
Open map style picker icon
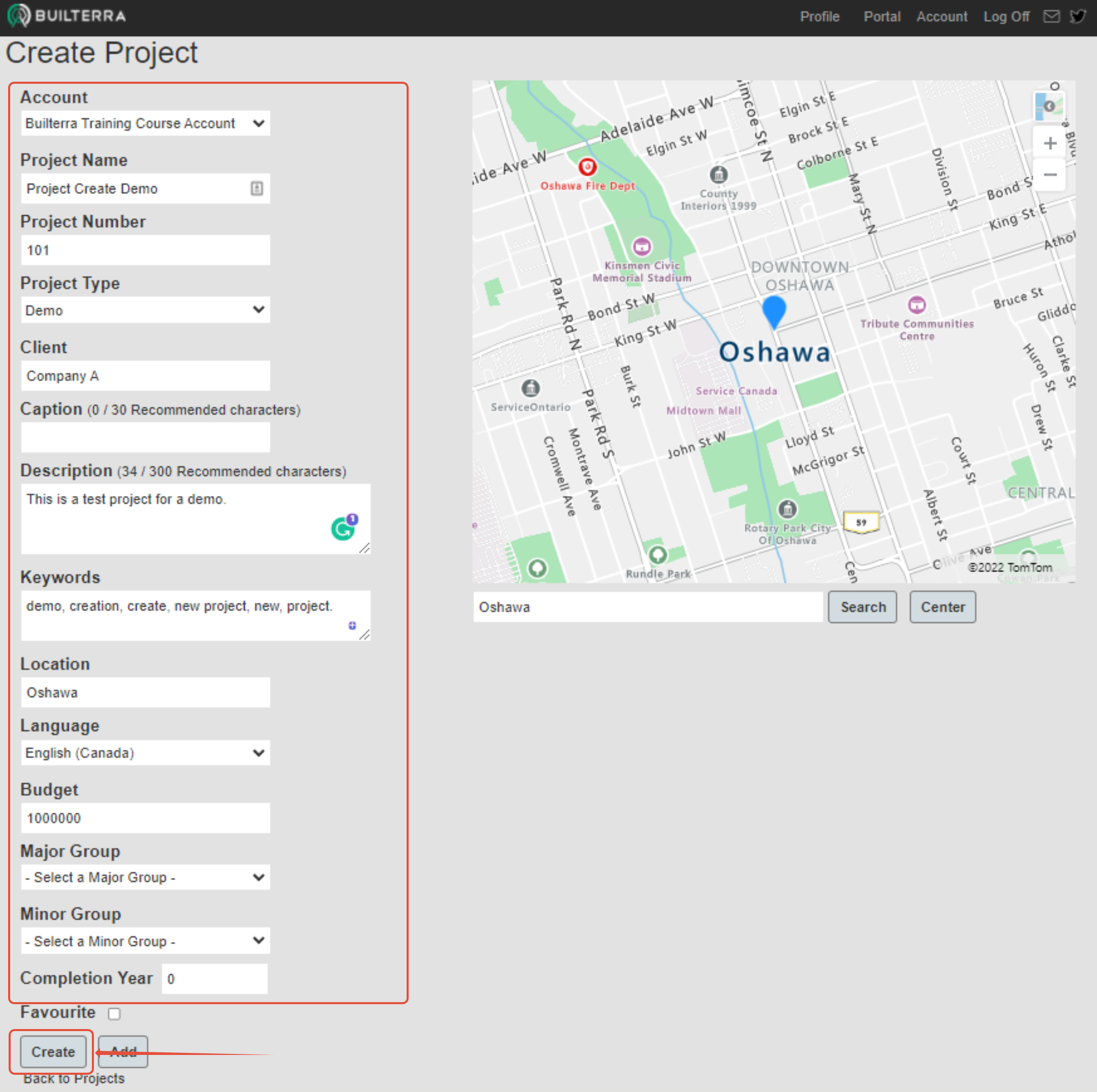point(1048,106)
